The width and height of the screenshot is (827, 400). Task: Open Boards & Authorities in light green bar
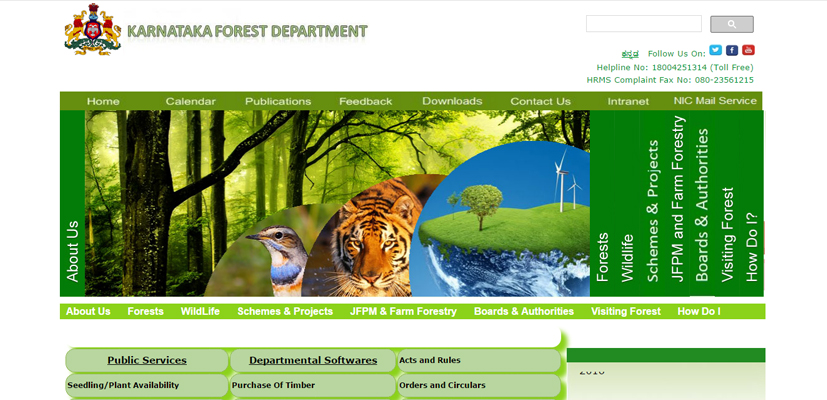click(524, 311)
